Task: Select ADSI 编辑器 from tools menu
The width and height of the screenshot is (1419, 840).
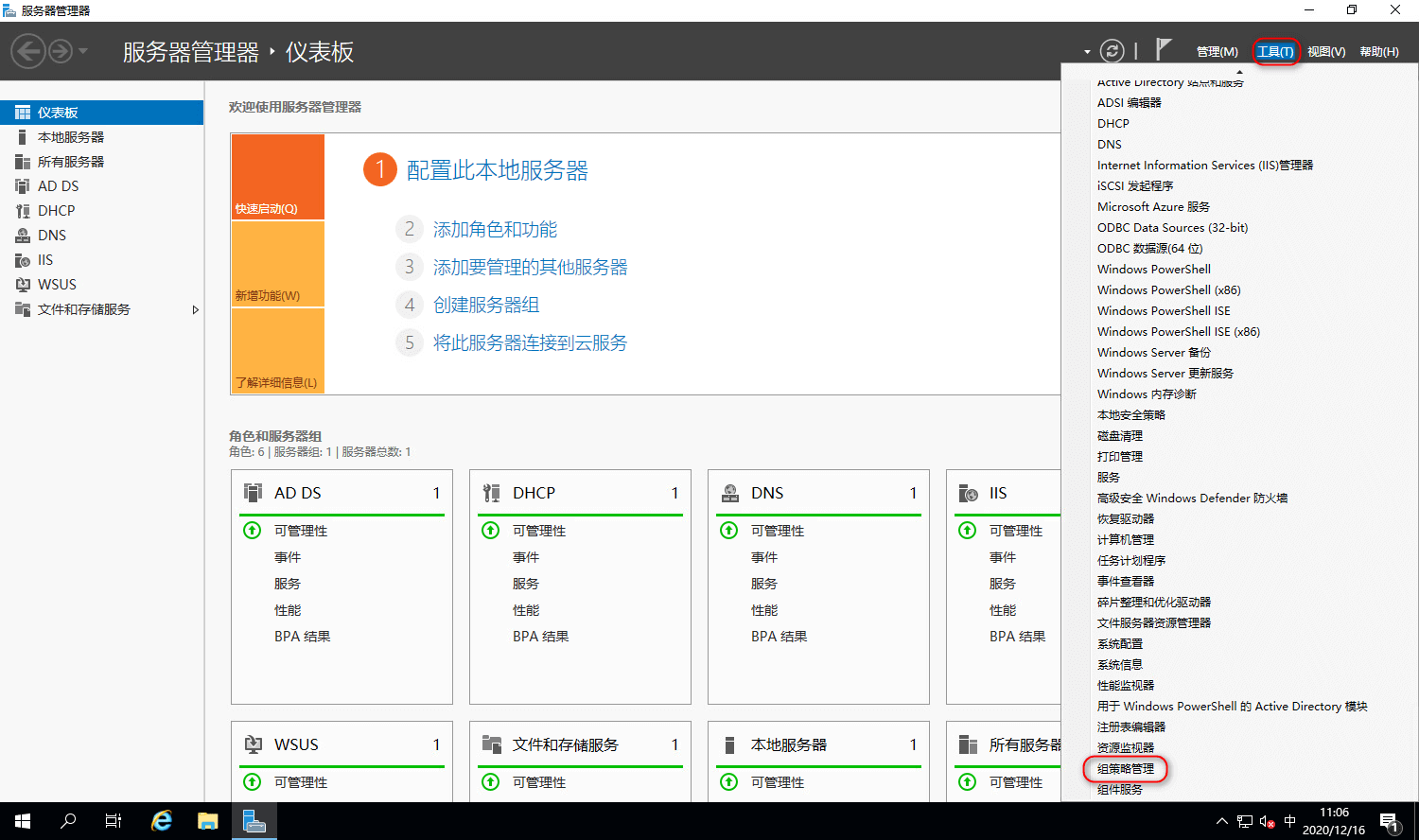Action: pos(1130,103)
